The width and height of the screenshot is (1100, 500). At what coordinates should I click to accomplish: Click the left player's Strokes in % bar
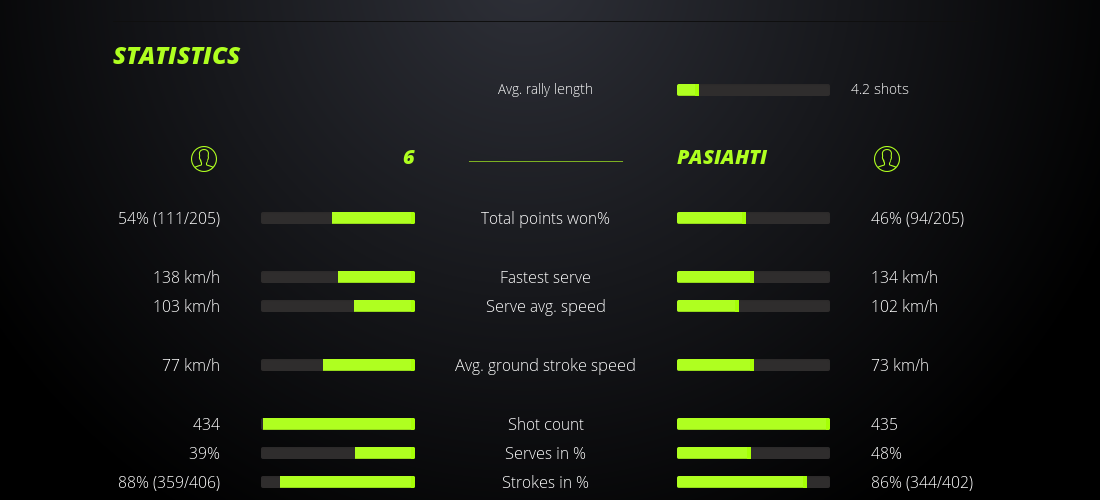338,482
